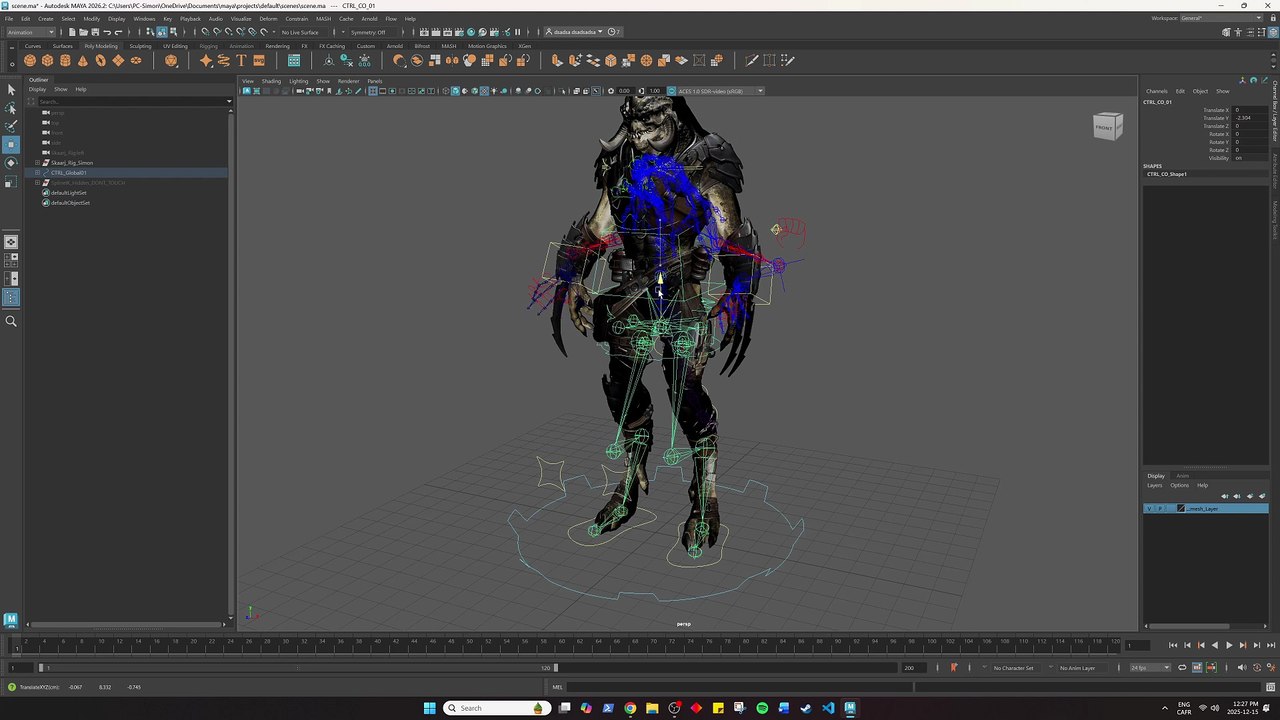Click the open scene folder icon
1280x720 pixels.
[x=83, y=32]
